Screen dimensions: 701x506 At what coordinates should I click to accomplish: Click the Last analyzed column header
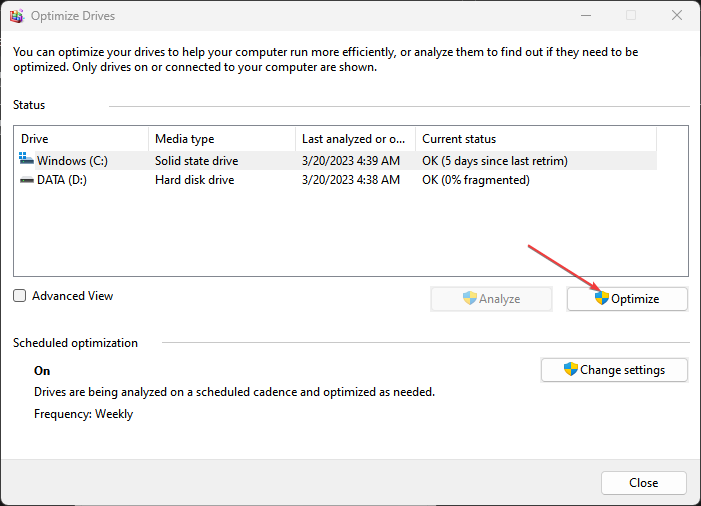click(355, 139)
